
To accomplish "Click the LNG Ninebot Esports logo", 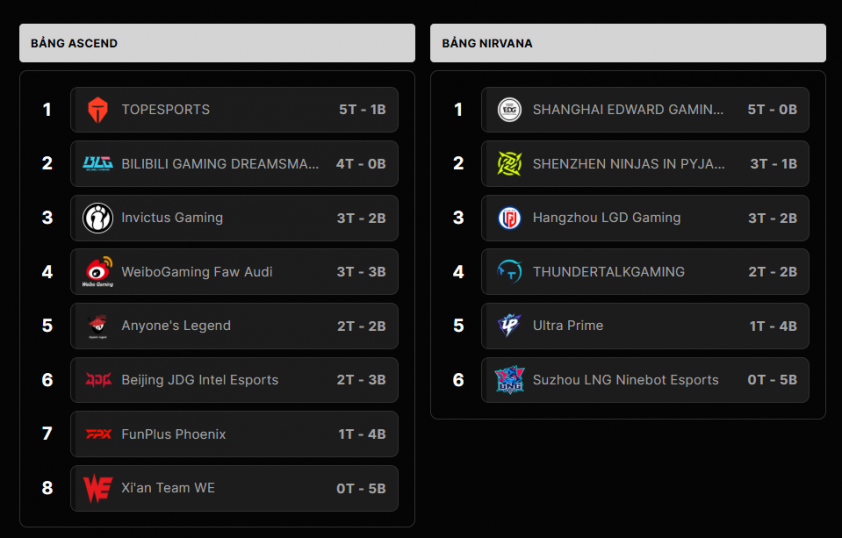I will [509, 380].
